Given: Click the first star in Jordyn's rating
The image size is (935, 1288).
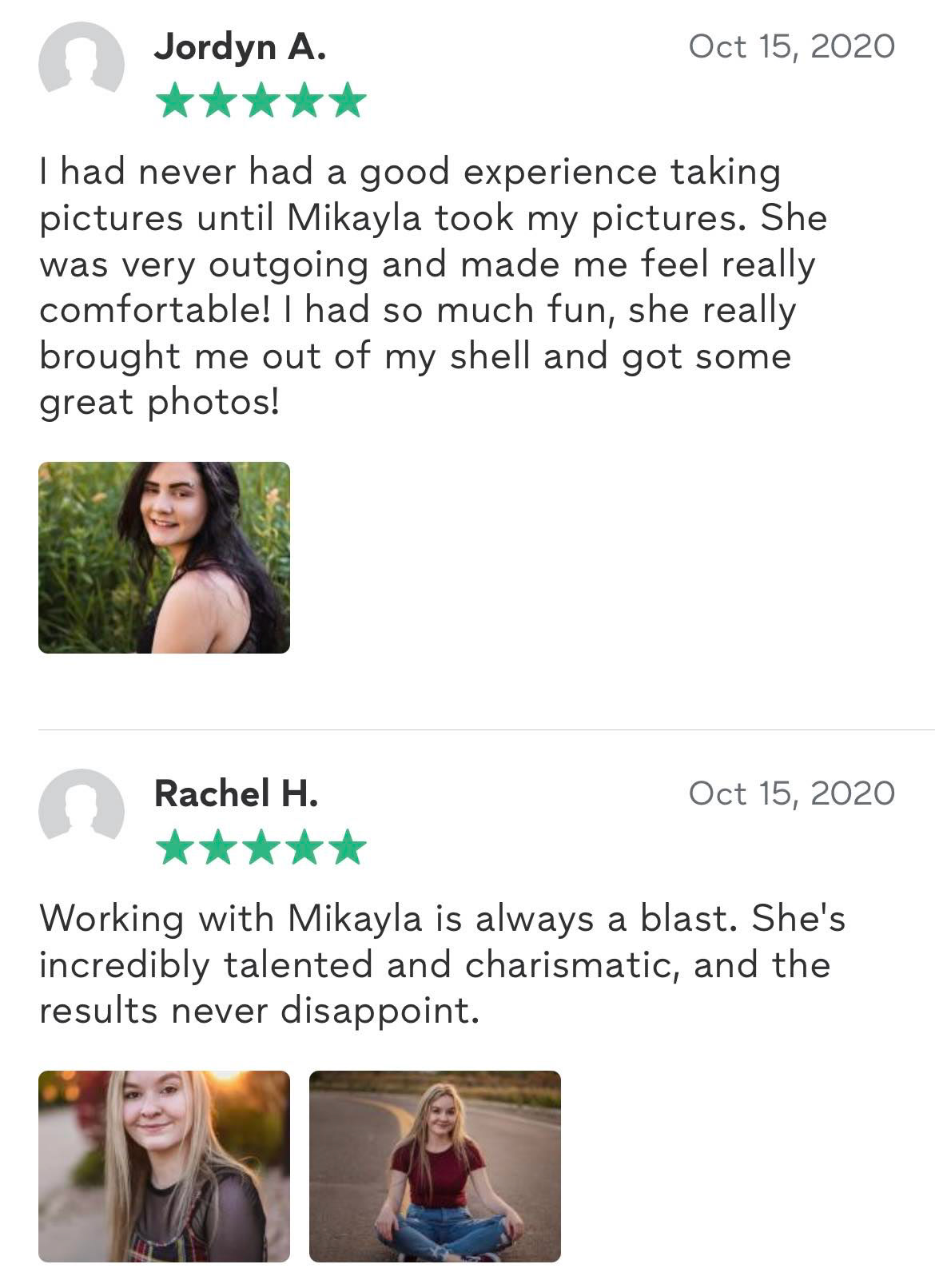Looking at the screenshot, I should pyautogui.click(x=174, y=101).
